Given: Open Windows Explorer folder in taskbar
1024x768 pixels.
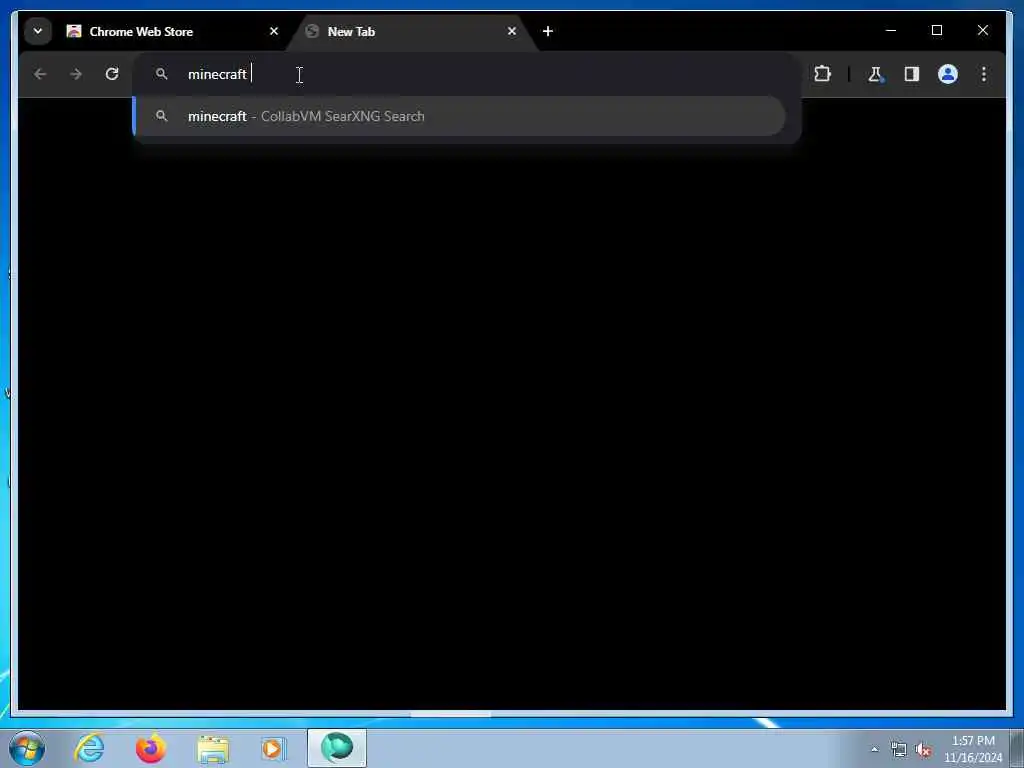Looking at the screenshot, I should tap(213, 748).
